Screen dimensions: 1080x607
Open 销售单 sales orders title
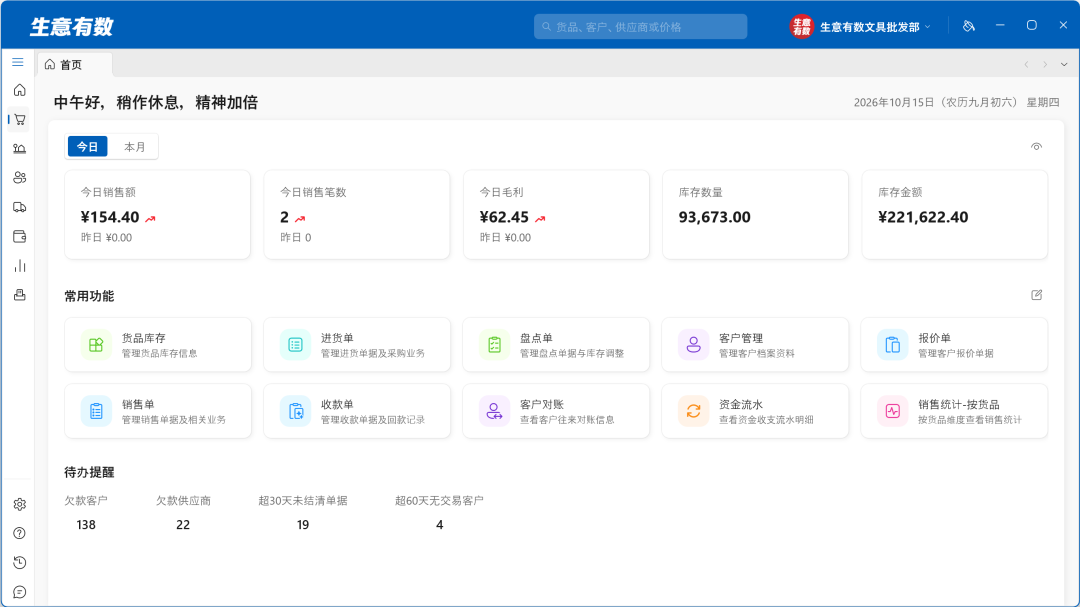(138, 404)
